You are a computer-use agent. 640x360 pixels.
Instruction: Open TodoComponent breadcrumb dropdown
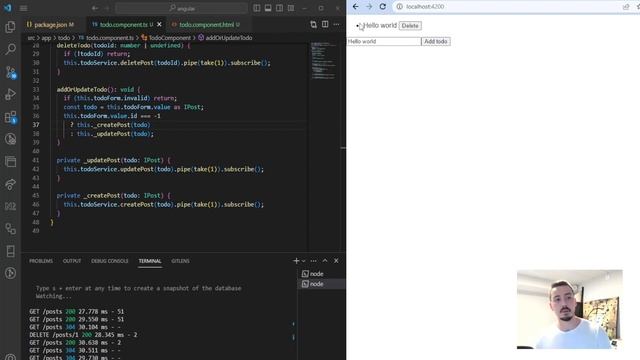169,38
